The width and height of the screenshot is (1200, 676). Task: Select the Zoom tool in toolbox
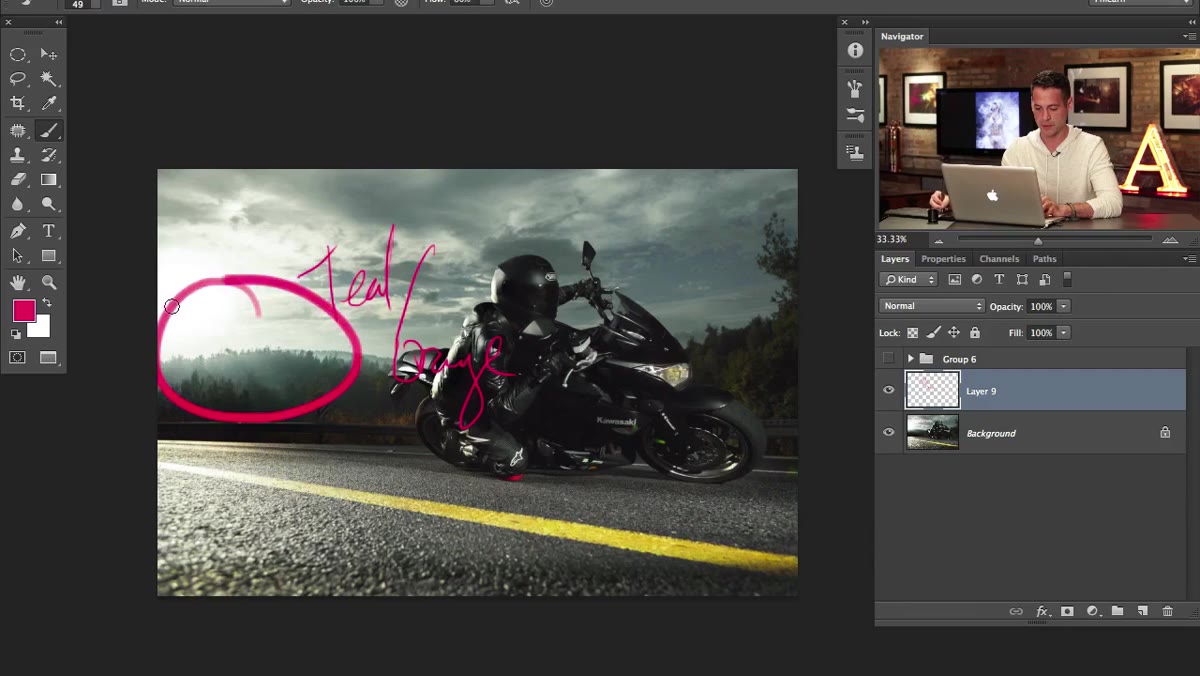click(x=48, y=283)
